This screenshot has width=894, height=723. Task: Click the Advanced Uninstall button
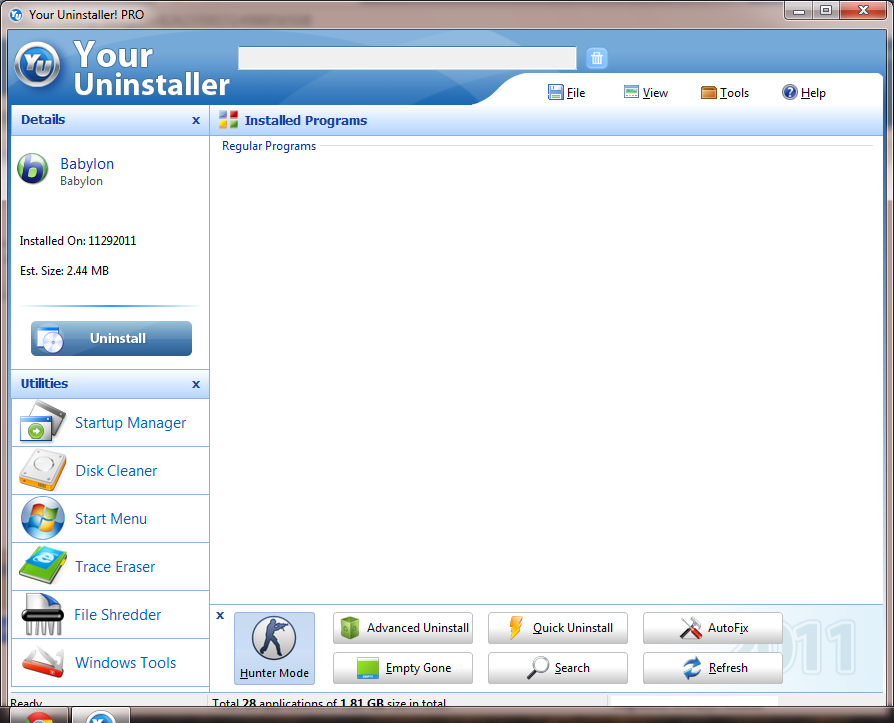(403, 628)
